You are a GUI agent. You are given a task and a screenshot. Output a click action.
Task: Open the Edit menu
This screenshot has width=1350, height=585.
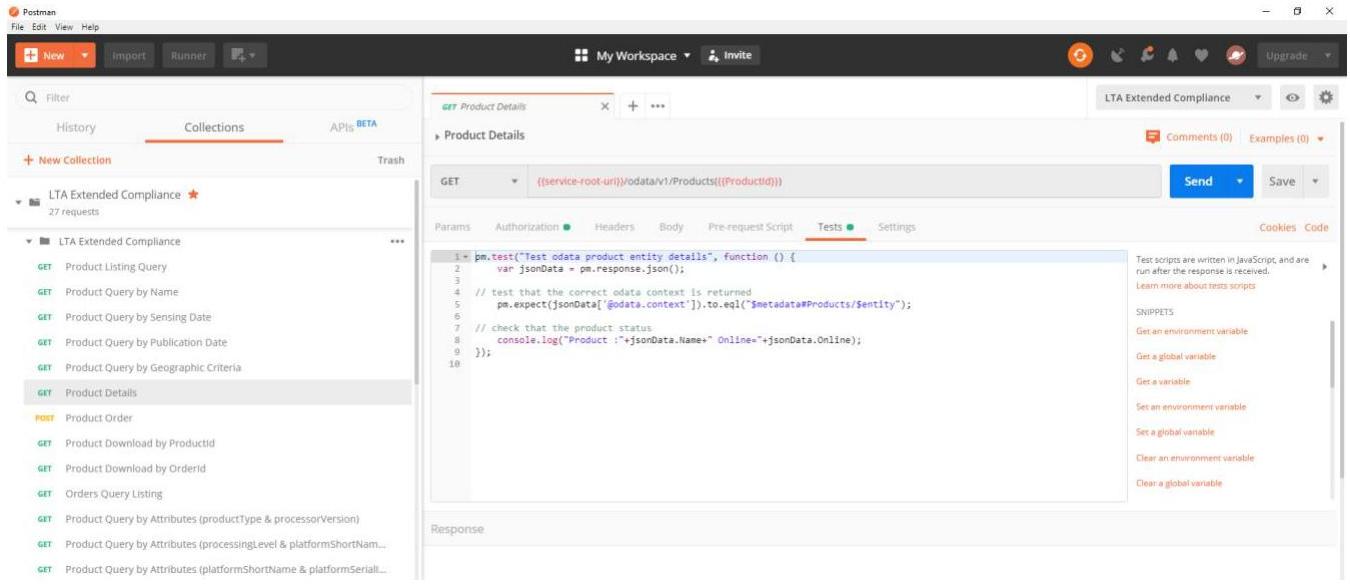pos(38,26)
